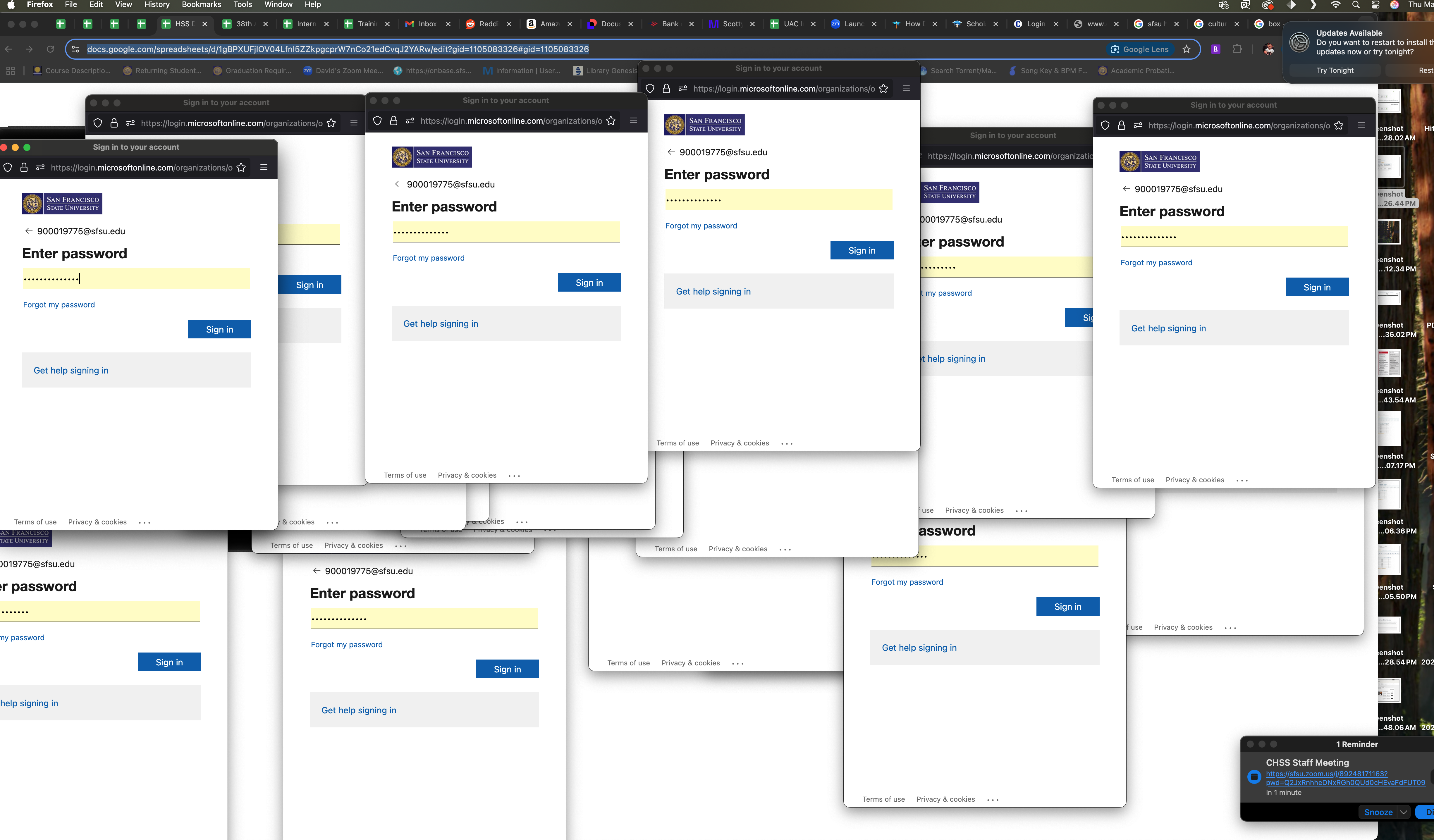Image resolution: width=1434 pixels, height=840 pixels.
Task: Open Control Center in the menu bar
Action: pyautogui.click(x=1375, y=5)
